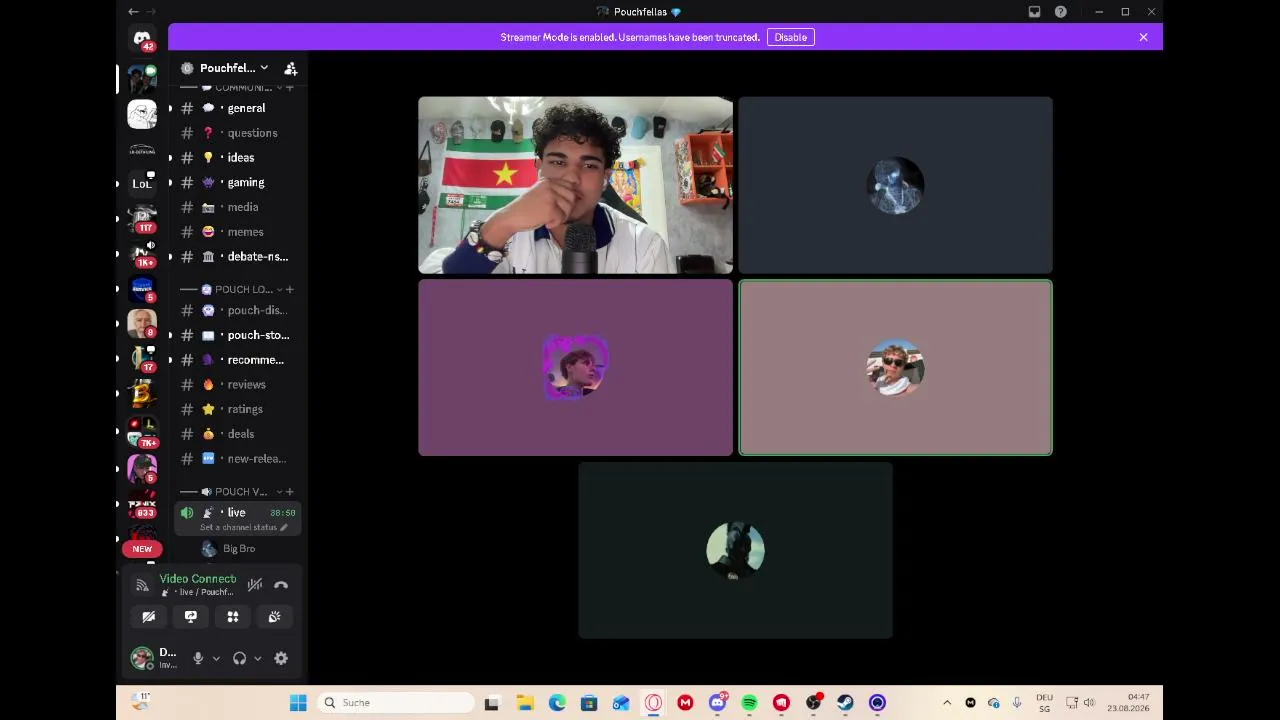Click the taskbar Suche search box
The image size is (1280, 720).
pos(396,703)
